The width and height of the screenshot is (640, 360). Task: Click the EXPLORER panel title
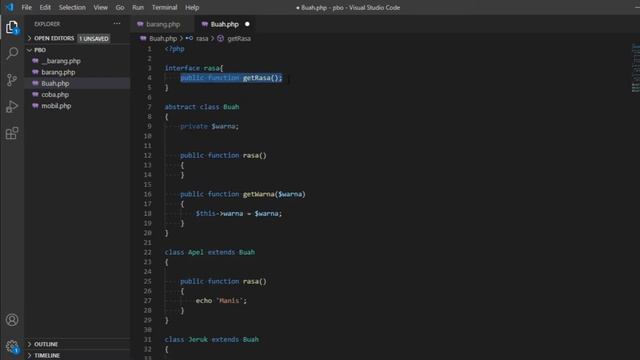coord(47,24)
